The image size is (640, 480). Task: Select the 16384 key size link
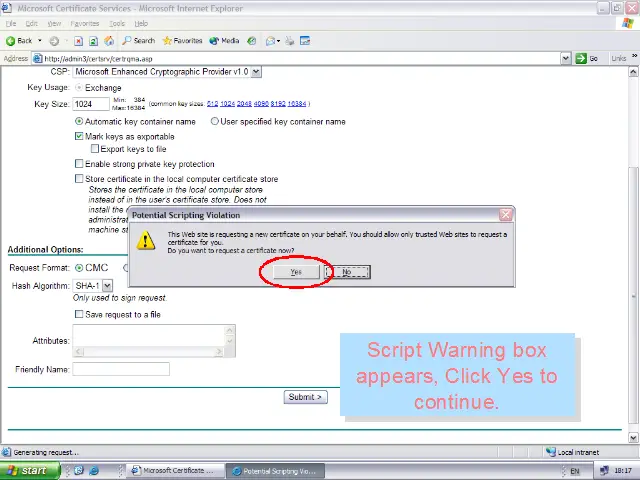click(x=297, y=104)
